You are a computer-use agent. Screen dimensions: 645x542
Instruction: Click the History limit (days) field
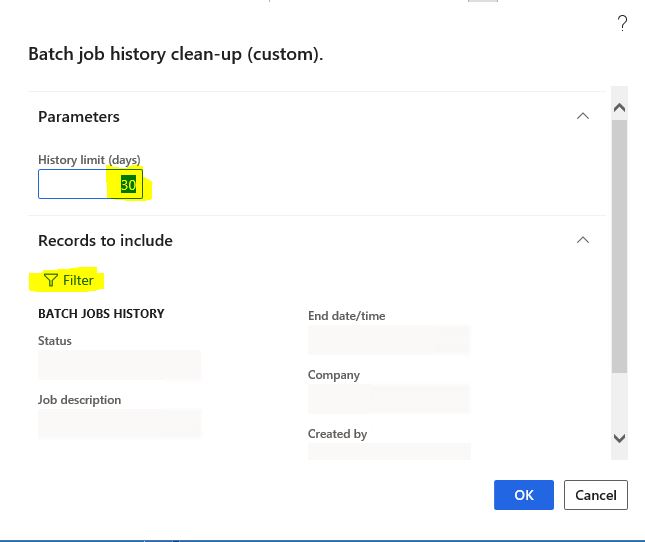coord(90,184)
